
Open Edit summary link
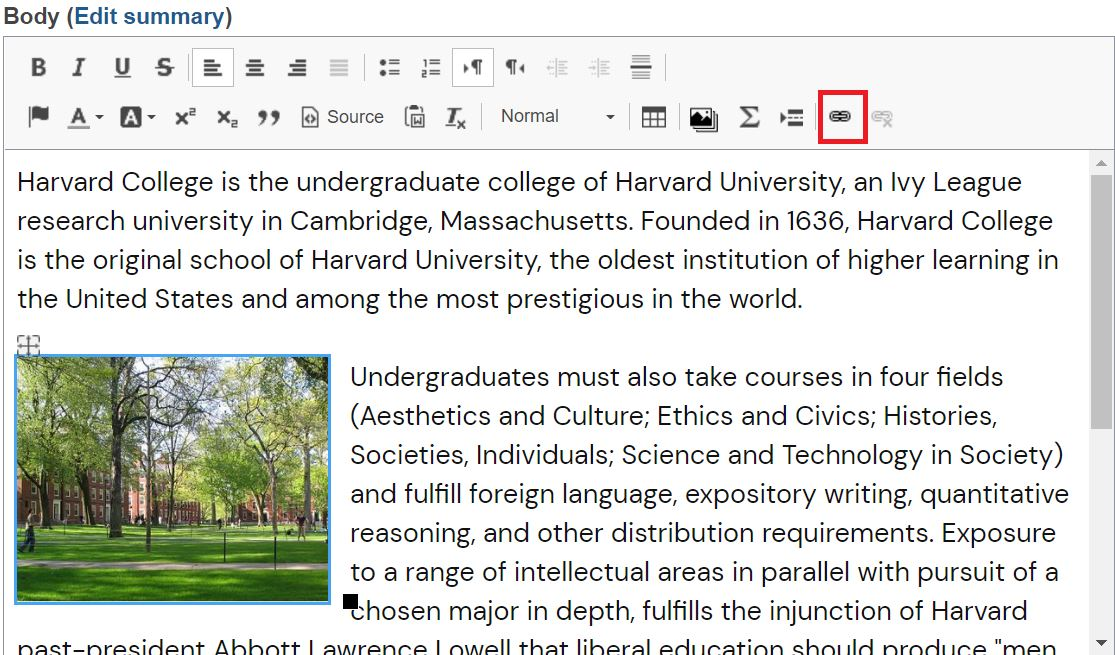[x=149, y=16]
